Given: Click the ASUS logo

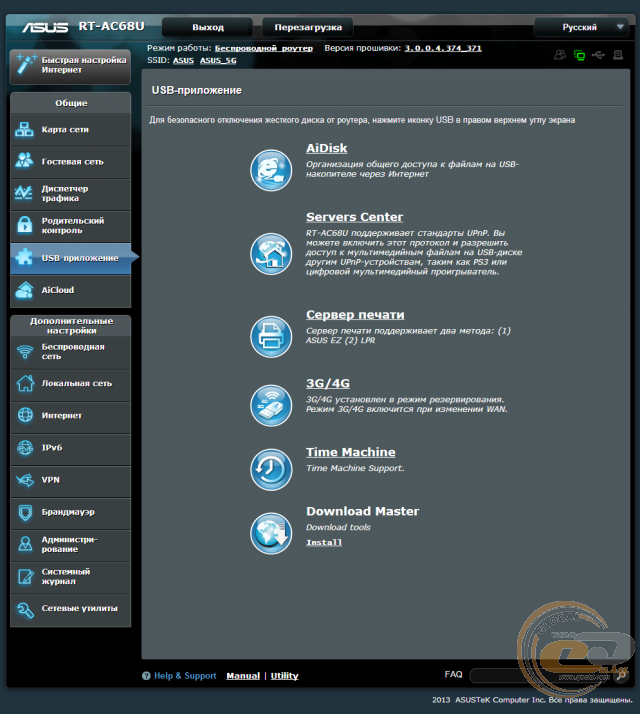Looking at the screenshot, I should tap(45, 27).
